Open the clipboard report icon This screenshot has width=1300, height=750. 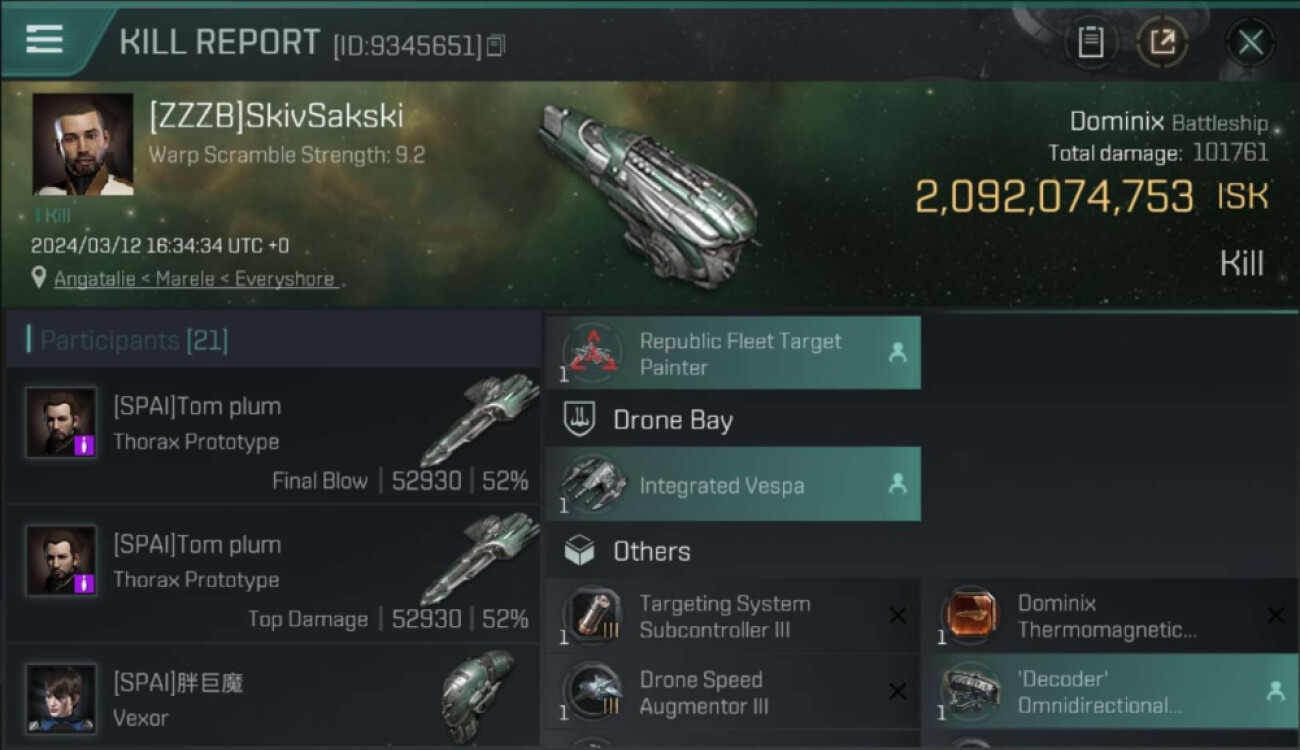click(1090, 42)
